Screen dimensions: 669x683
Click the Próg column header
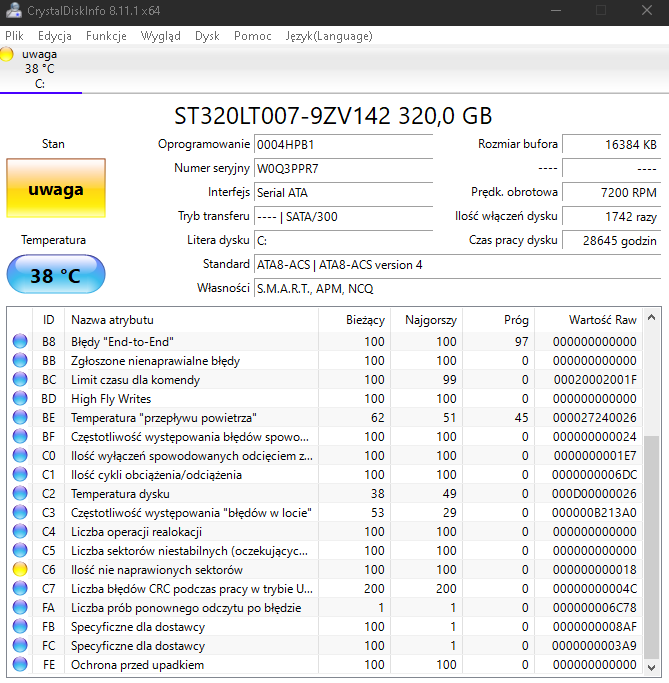coord(499,320)
